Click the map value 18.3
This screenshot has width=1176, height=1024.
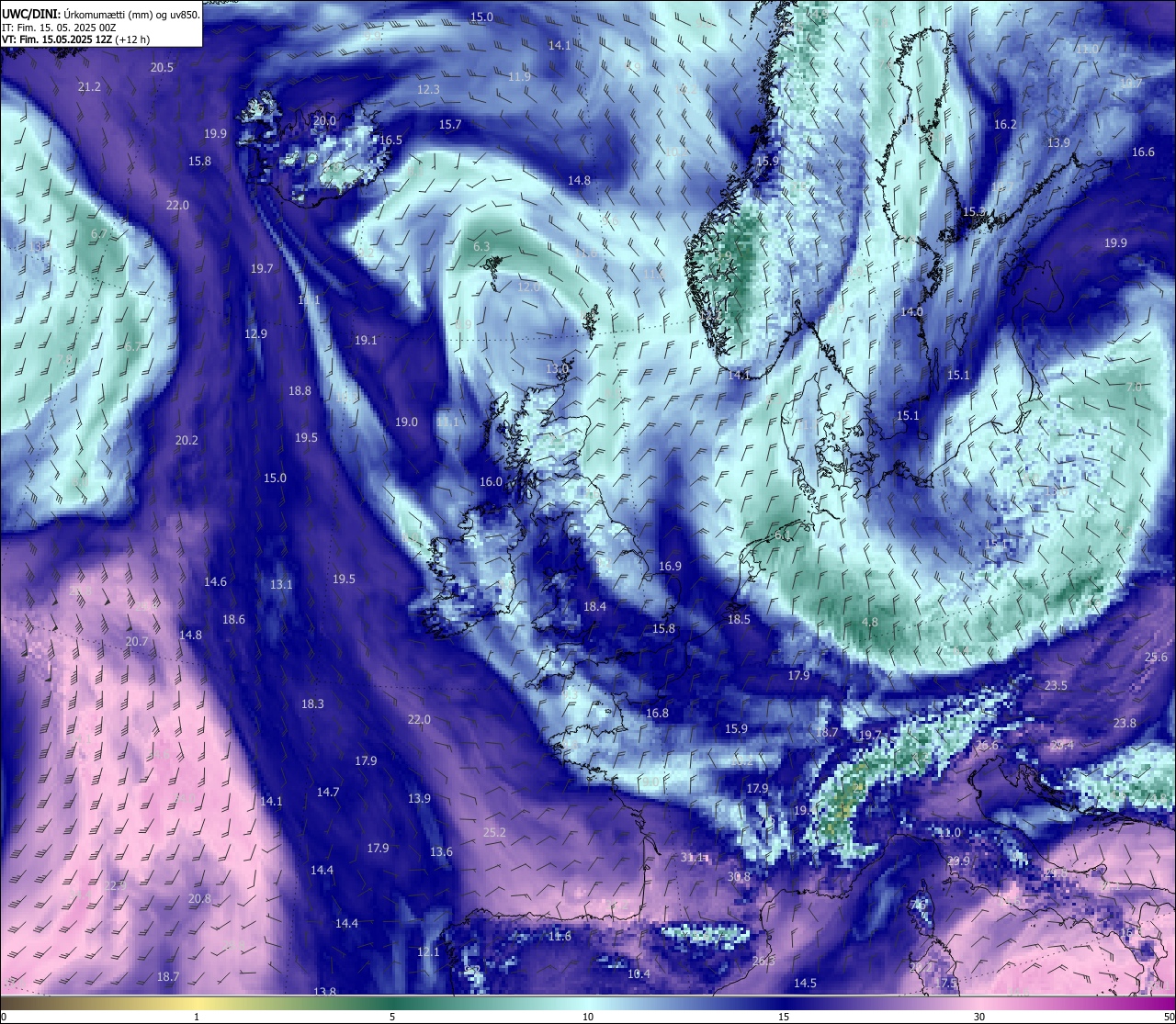tap(312, 703)
